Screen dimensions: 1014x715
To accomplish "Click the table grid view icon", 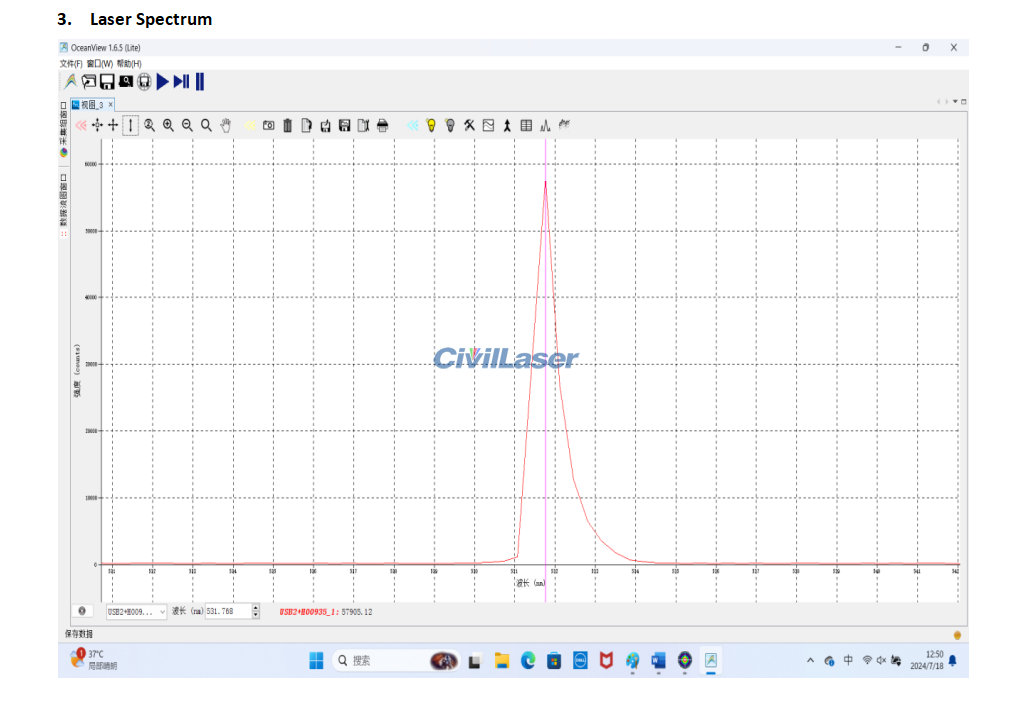I will point(526,125).
